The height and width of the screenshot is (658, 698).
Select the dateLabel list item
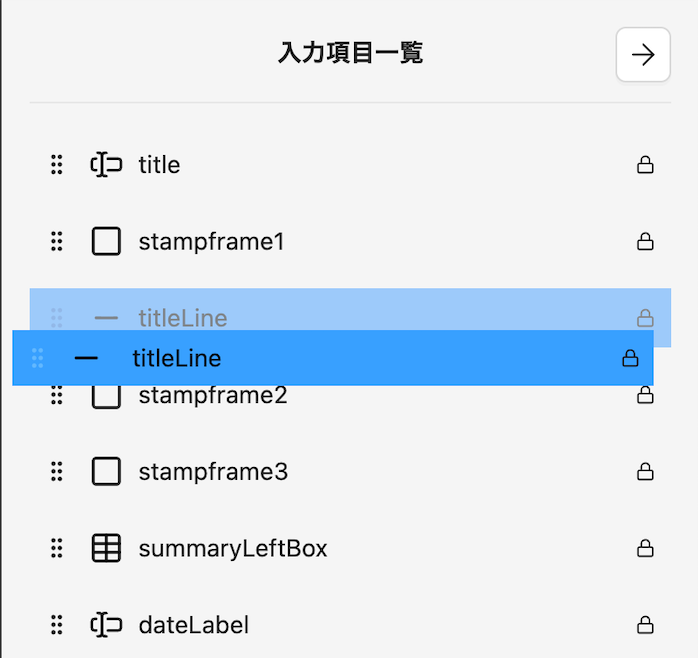193,625
